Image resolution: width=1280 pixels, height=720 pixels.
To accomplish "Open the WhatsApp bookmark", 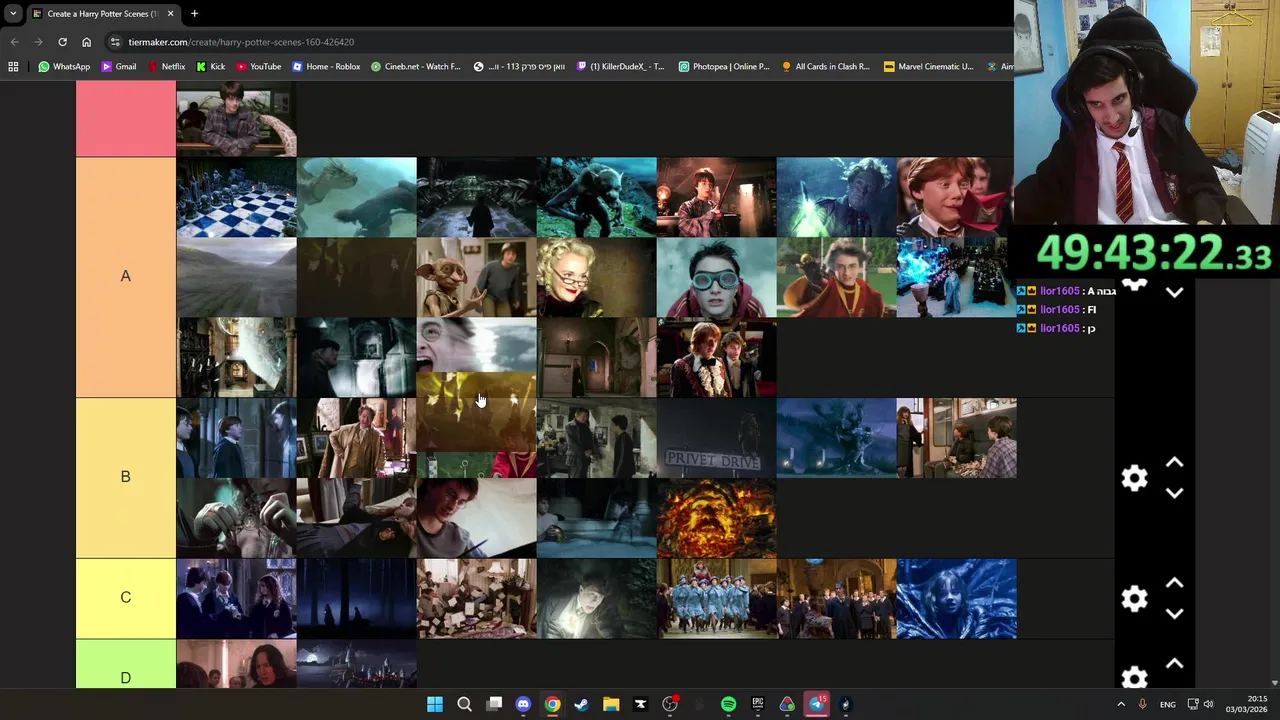I will 64,66.
